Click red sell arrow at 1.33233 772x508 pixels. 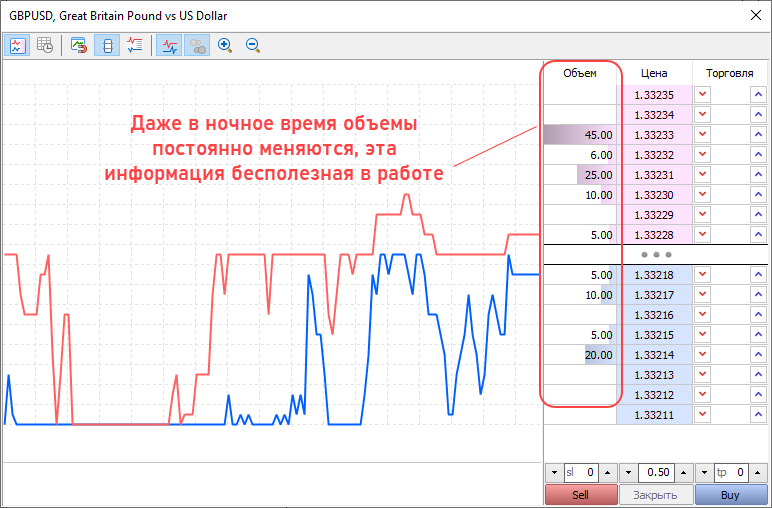(x=703, y=135)
